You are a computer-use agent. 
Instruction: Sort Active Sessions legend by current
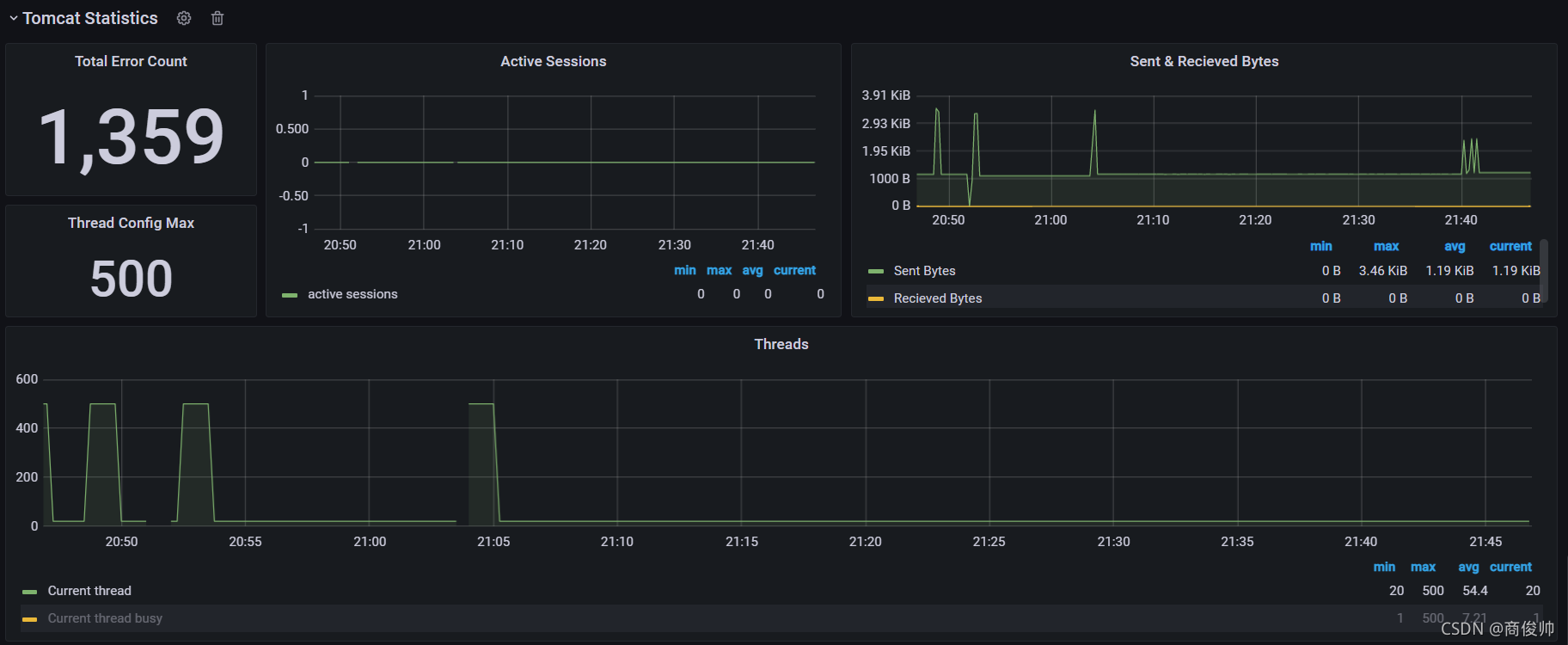[794, 270]
